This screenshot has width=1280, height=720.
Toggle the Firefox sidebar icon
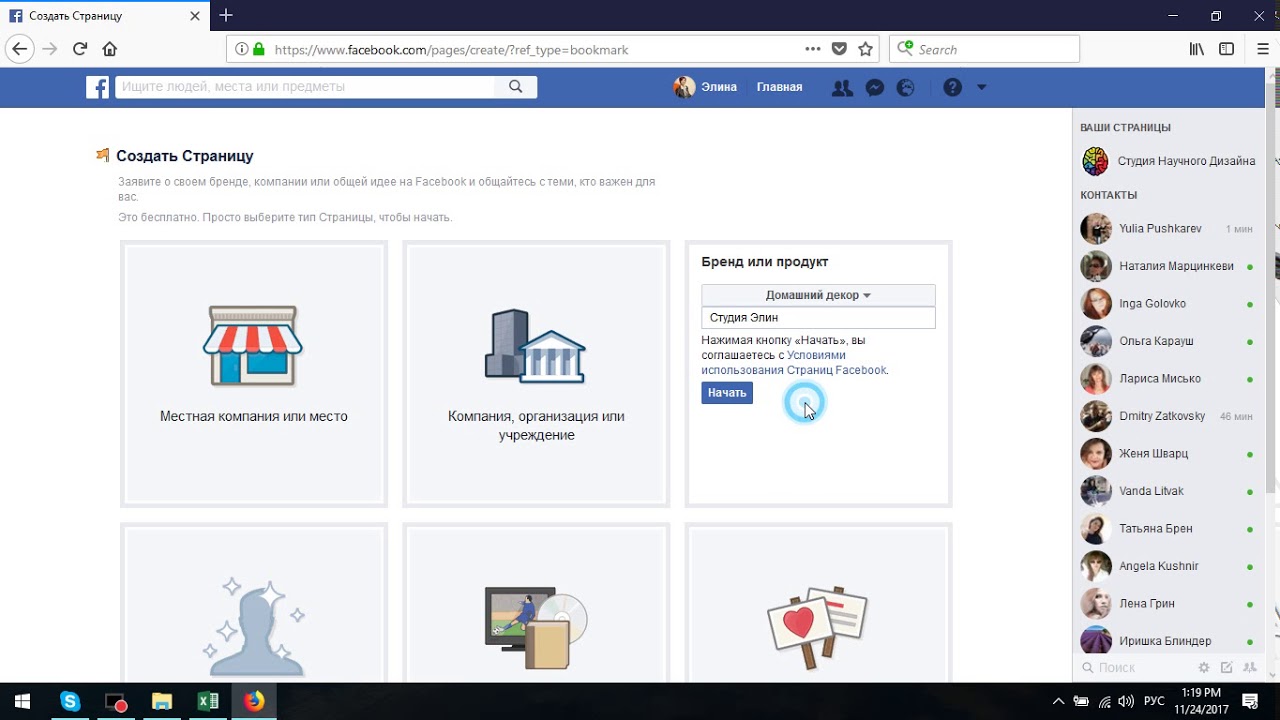[x=1226, y=49]
